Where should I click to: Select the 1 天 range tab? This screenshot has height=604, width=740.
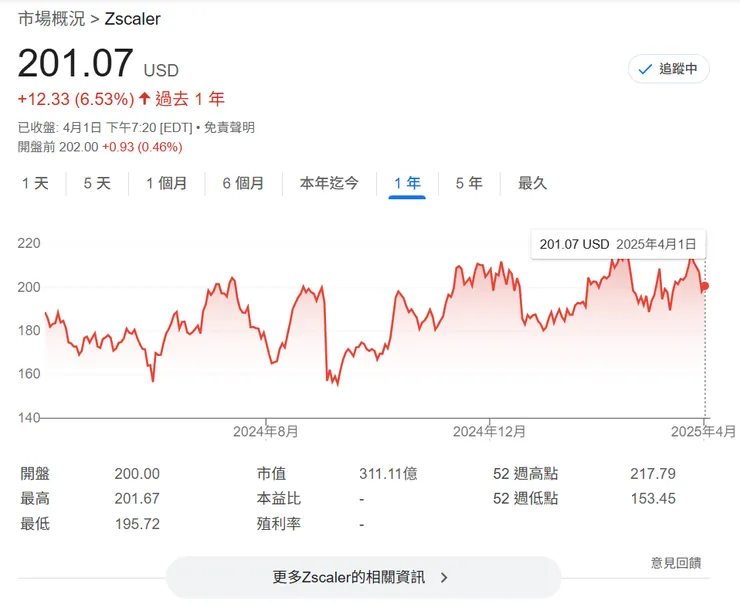click(x=35, y=183)
